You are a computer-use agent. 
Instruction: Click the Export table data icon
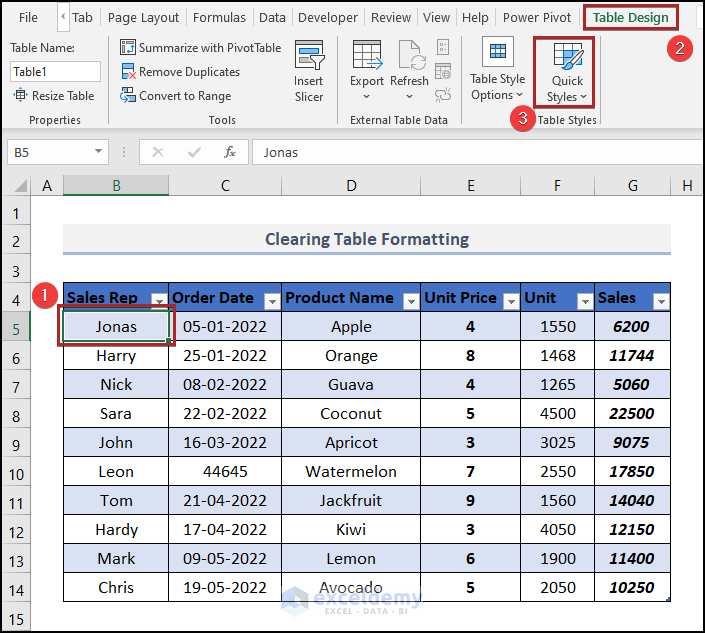click(367, 58)
